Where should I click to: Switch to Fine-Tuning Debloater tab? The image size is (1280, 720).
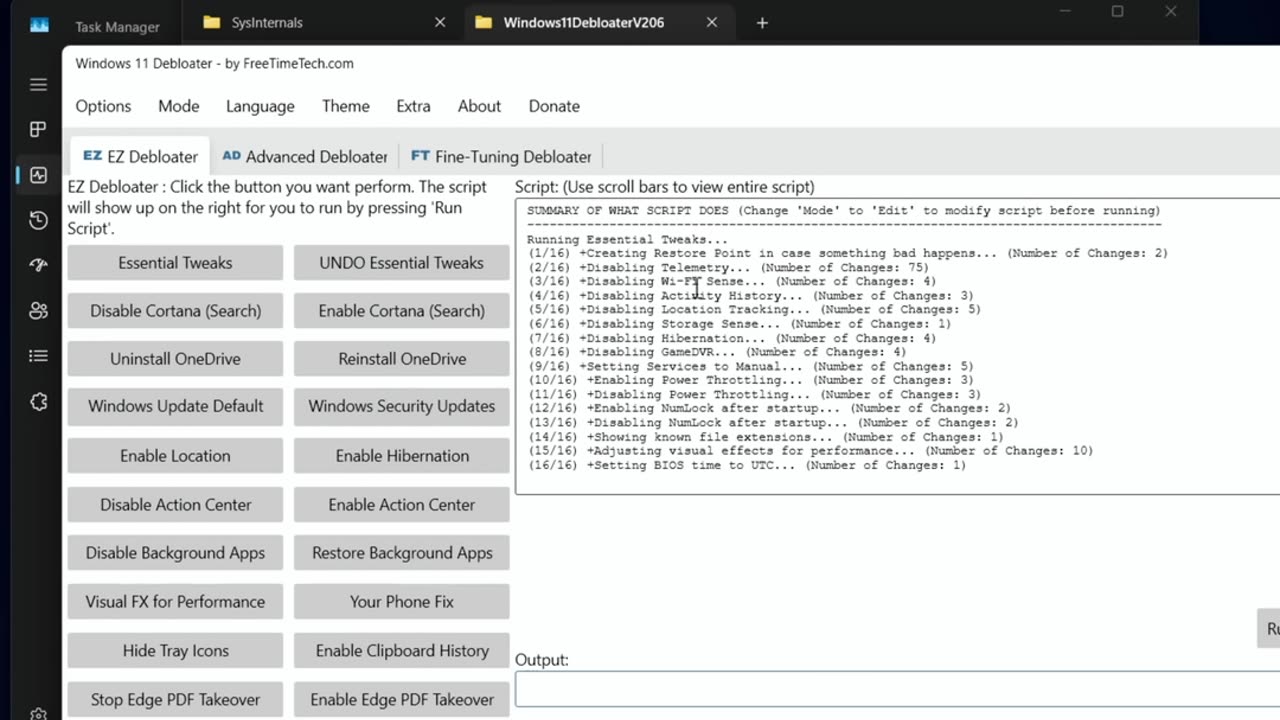click(501, 156)
